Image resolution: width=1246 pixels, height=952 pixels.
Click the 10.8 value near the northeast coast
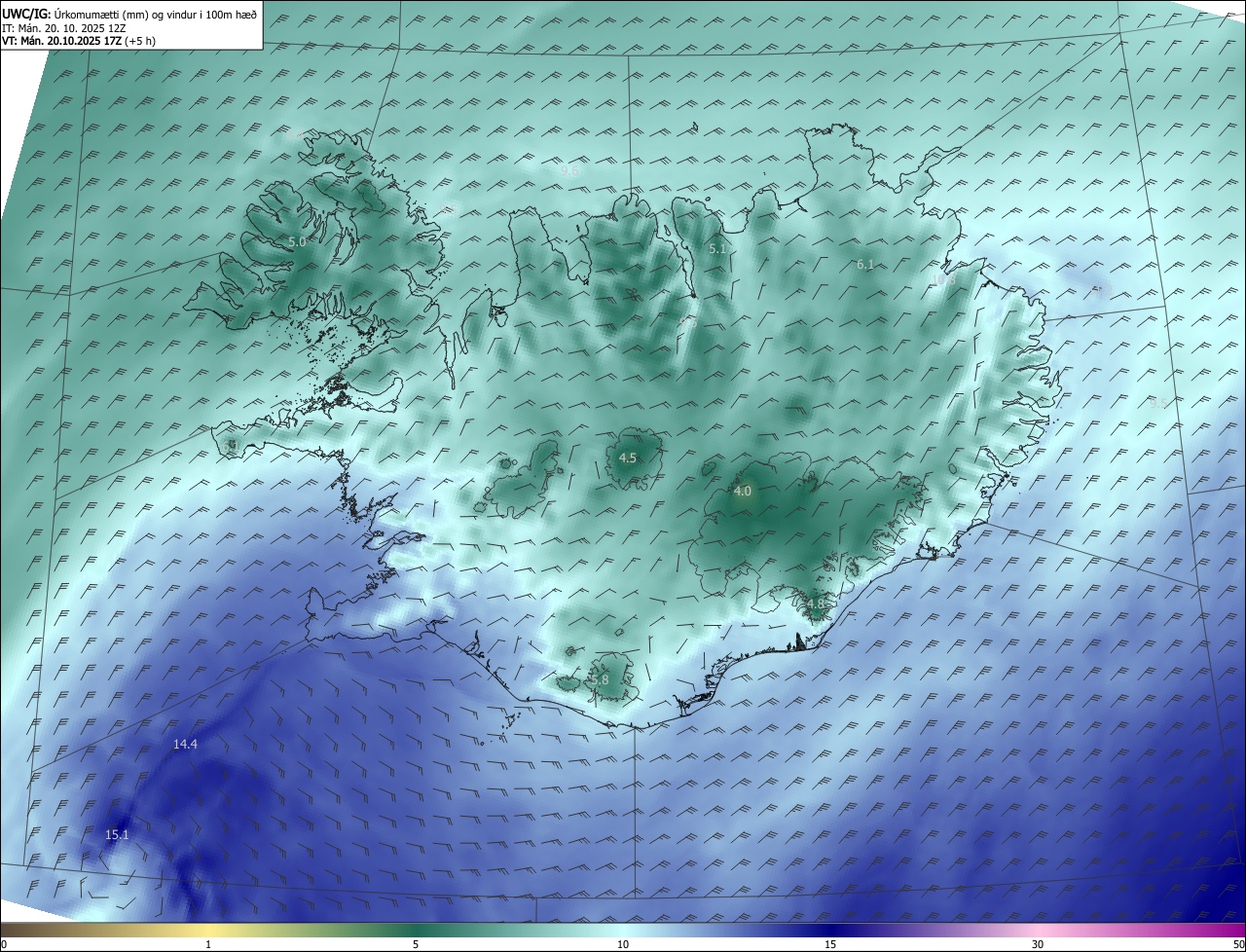point(943,279)
